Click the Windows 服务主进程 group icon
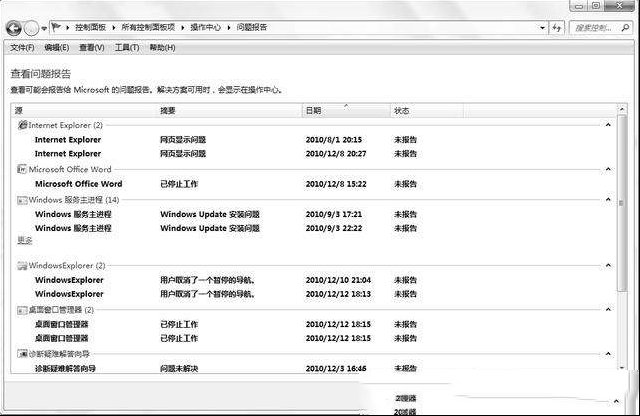This screenshot has width=640, height=416. coord(22,200)
